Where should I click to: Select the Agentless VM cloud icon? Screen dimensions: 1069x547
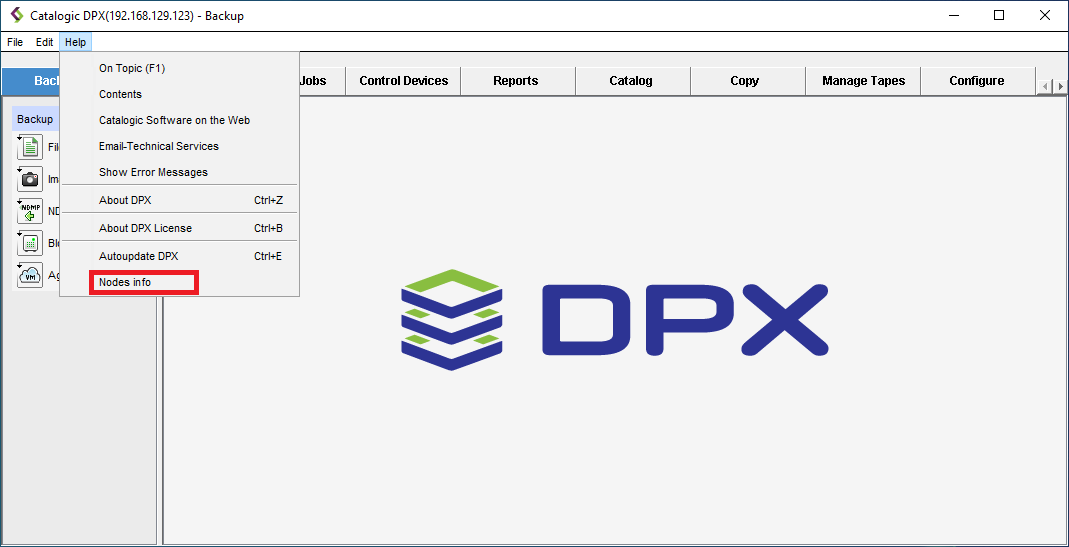click(x=30, y=275)
